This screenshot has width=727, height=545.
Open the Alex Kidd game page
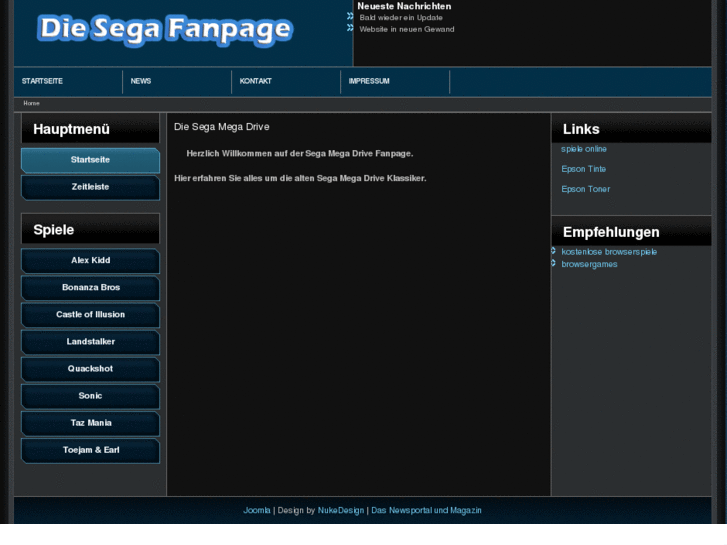pyautogui.click(x=90, y=261)
